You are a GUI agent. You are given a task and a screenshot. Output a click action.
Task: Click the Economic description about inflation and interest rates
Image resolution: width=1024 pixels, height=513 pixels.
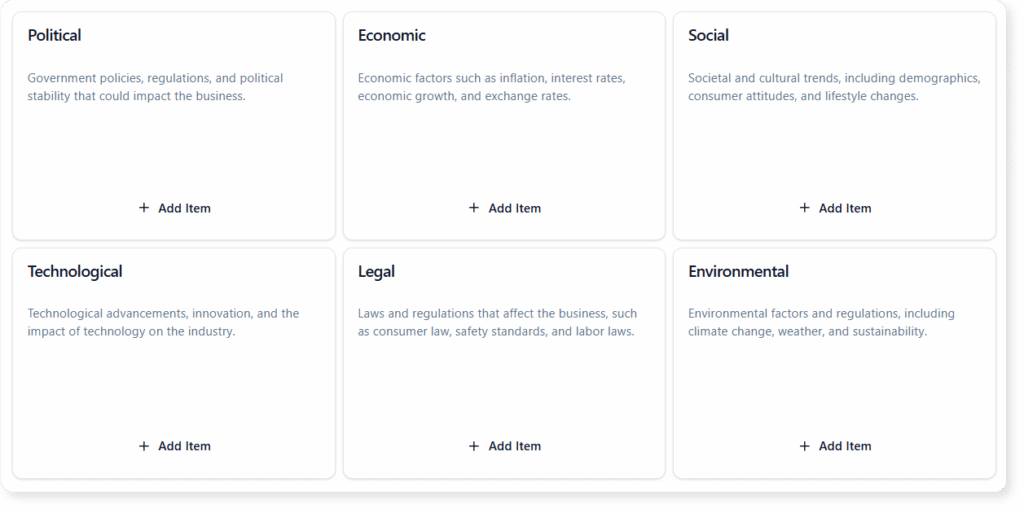pos(492,87)
